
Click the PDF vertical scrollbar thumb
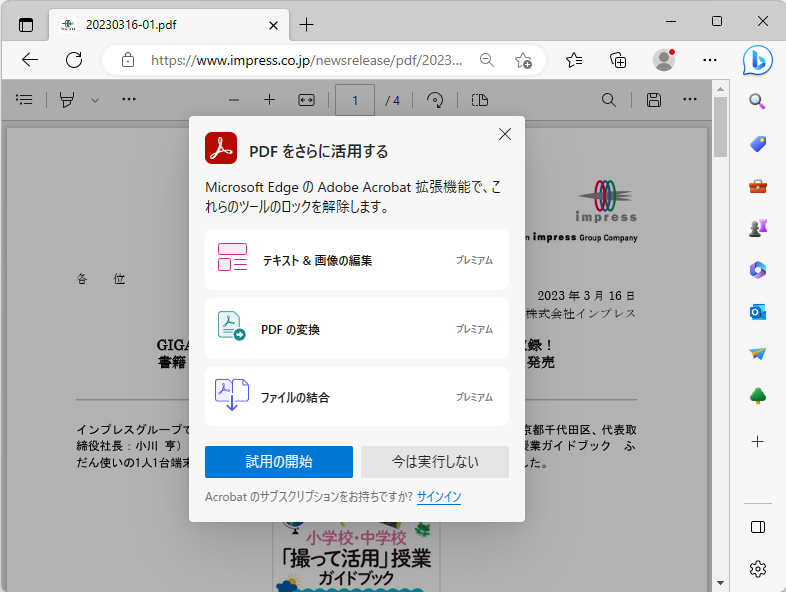coord(720,127)
